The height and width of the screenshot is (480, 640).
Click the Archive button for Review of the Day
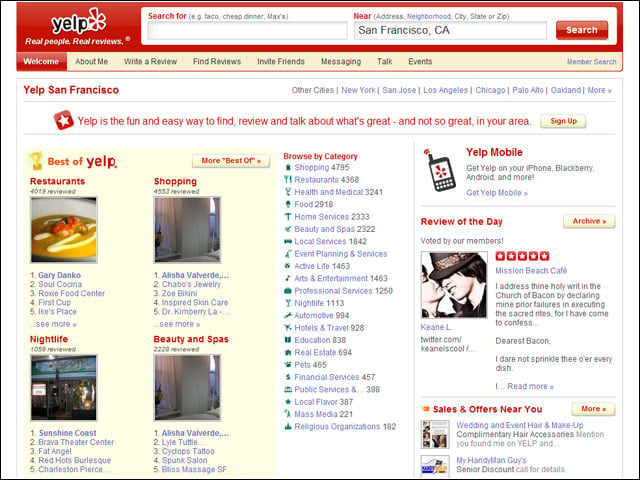click(589, 221)
